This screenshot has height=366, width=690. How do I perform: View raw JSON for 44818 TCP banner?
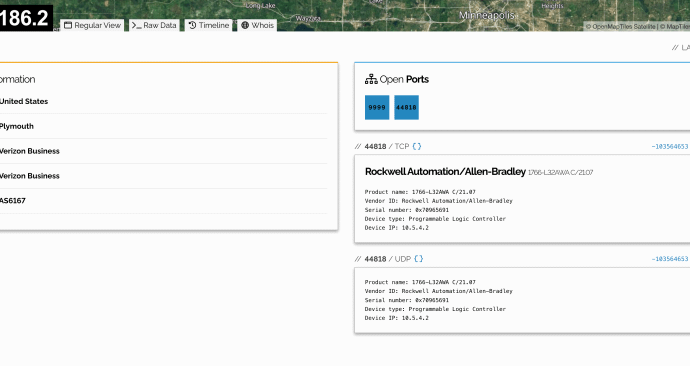click(417, 146)
